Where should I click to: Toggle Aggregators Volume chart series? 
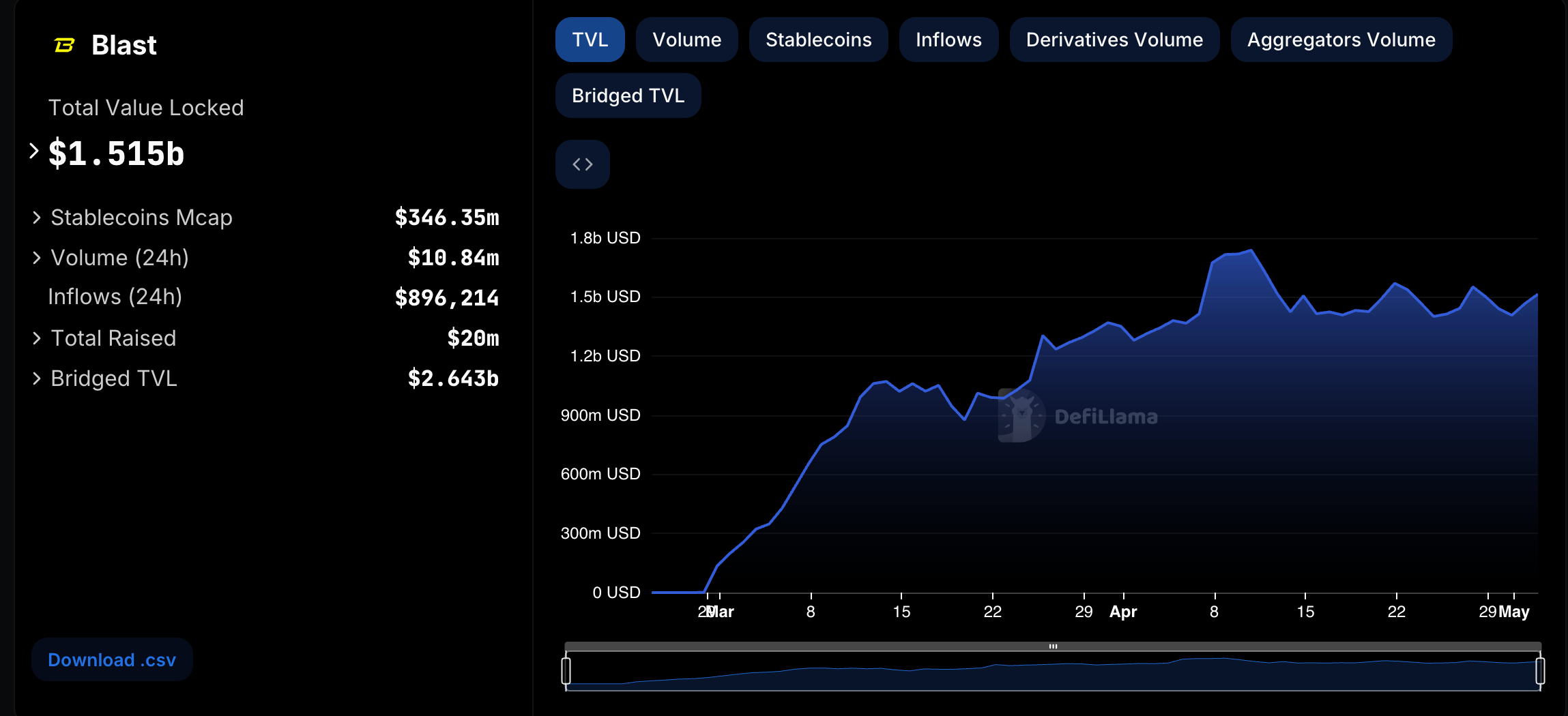[1341, 40]
